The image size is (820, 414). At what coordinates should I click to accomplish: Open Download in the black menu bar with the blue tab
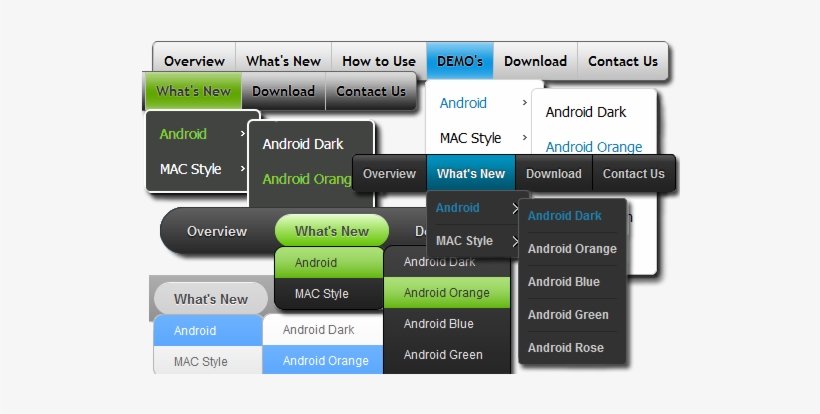point(553,174)
